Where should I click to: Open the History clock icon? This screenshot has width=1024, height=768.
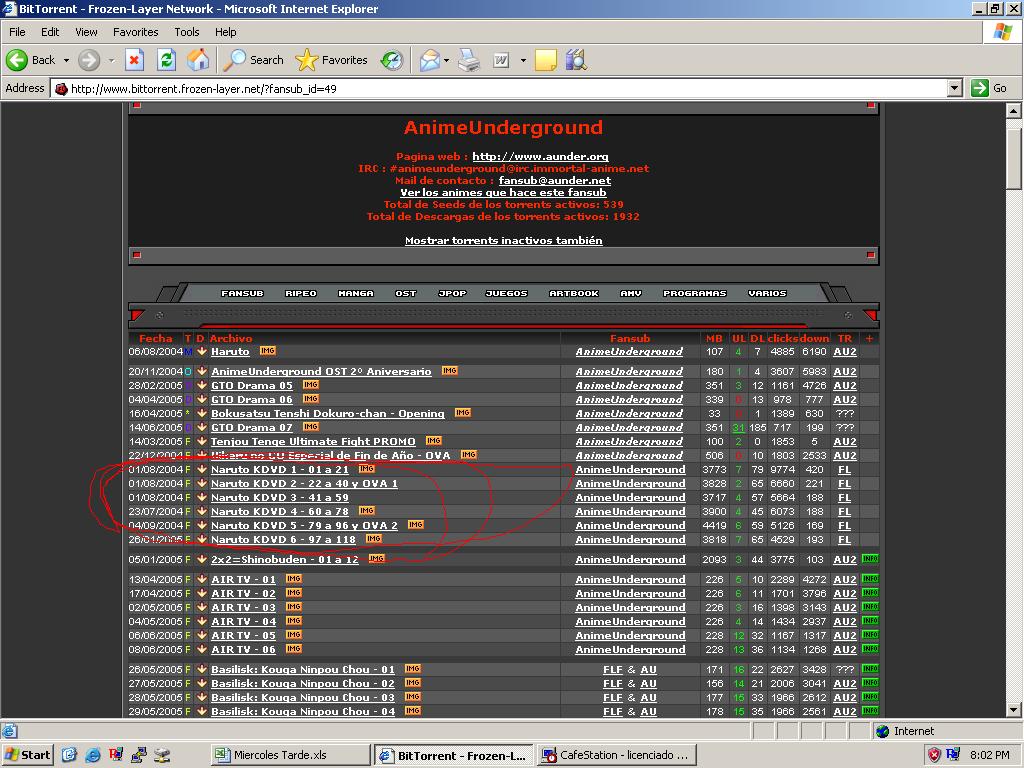[392, 60]
